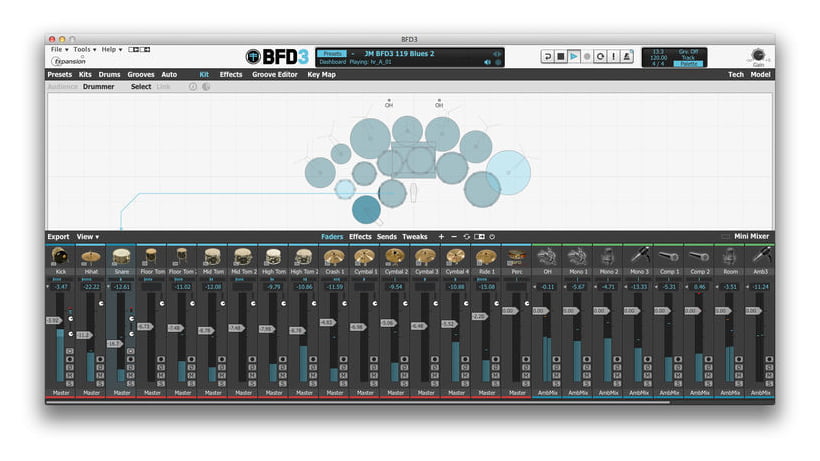The width and height of the screenshot is (820, 461).
Task: Collapse the OH channel with its arrow
Action: pyautogui.click(x=534, y=286)
